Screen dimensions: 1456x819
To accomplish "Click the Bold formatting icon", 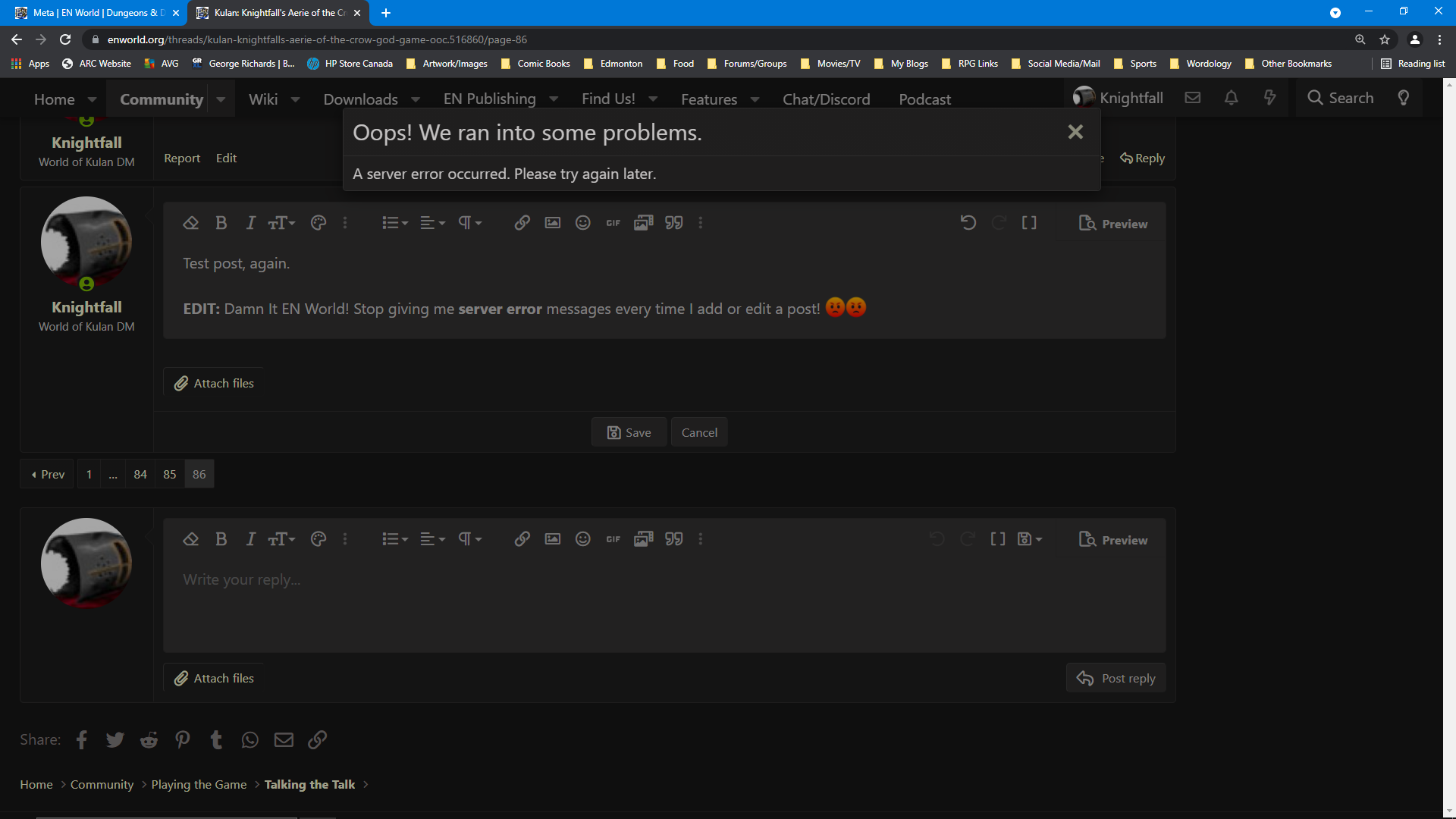I will pos(221,222).
